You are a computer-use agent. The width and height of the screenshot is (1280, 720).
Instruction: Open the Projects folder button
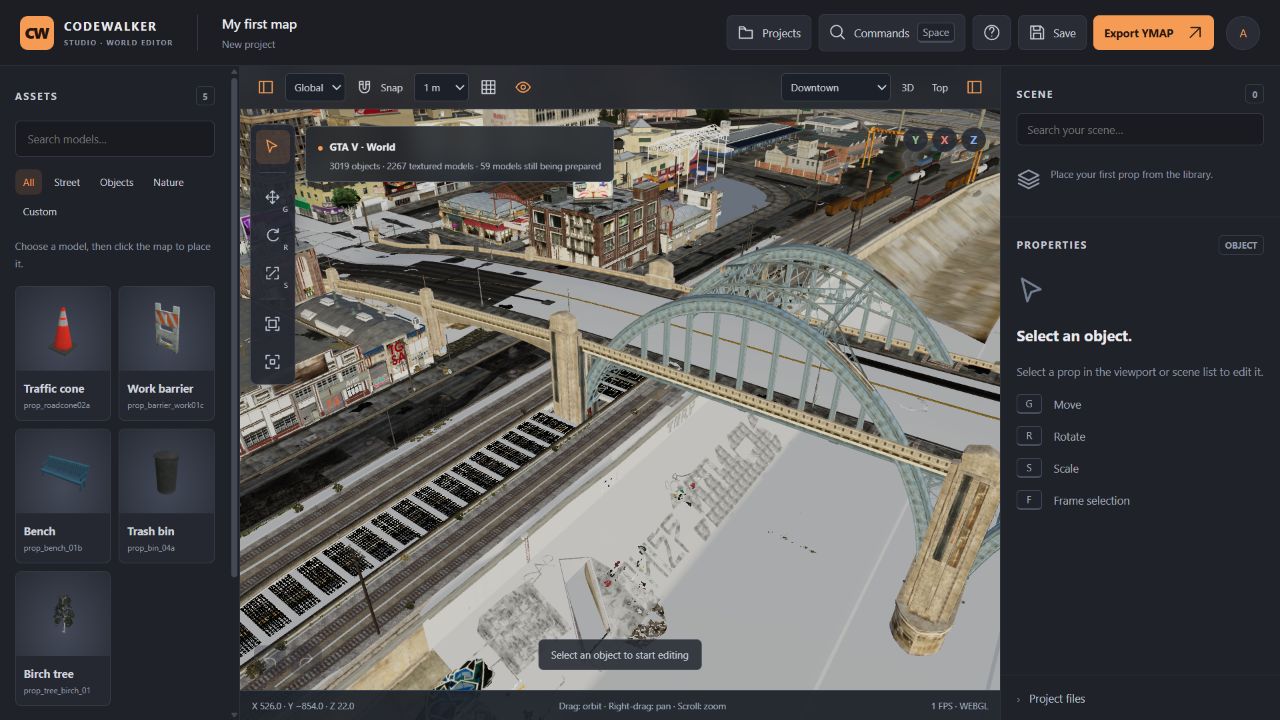point(770,33)
